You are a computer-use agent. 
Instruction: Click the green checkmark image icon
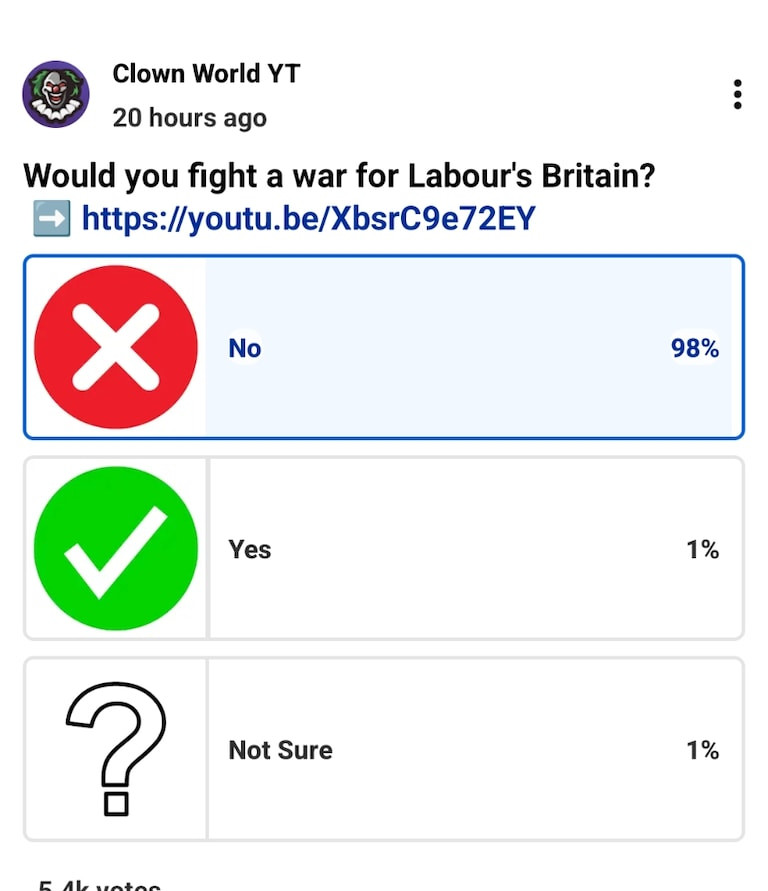(116, 548)
